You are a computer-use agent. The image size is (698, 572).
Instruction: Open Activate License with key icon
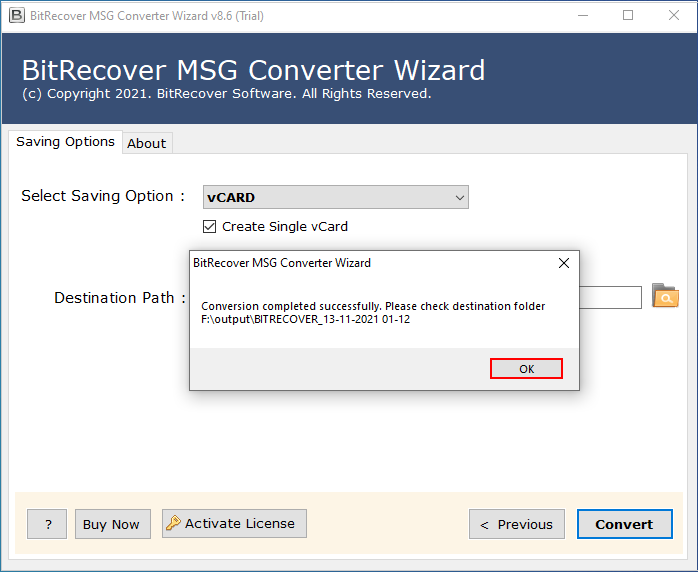tap(234, 523)
